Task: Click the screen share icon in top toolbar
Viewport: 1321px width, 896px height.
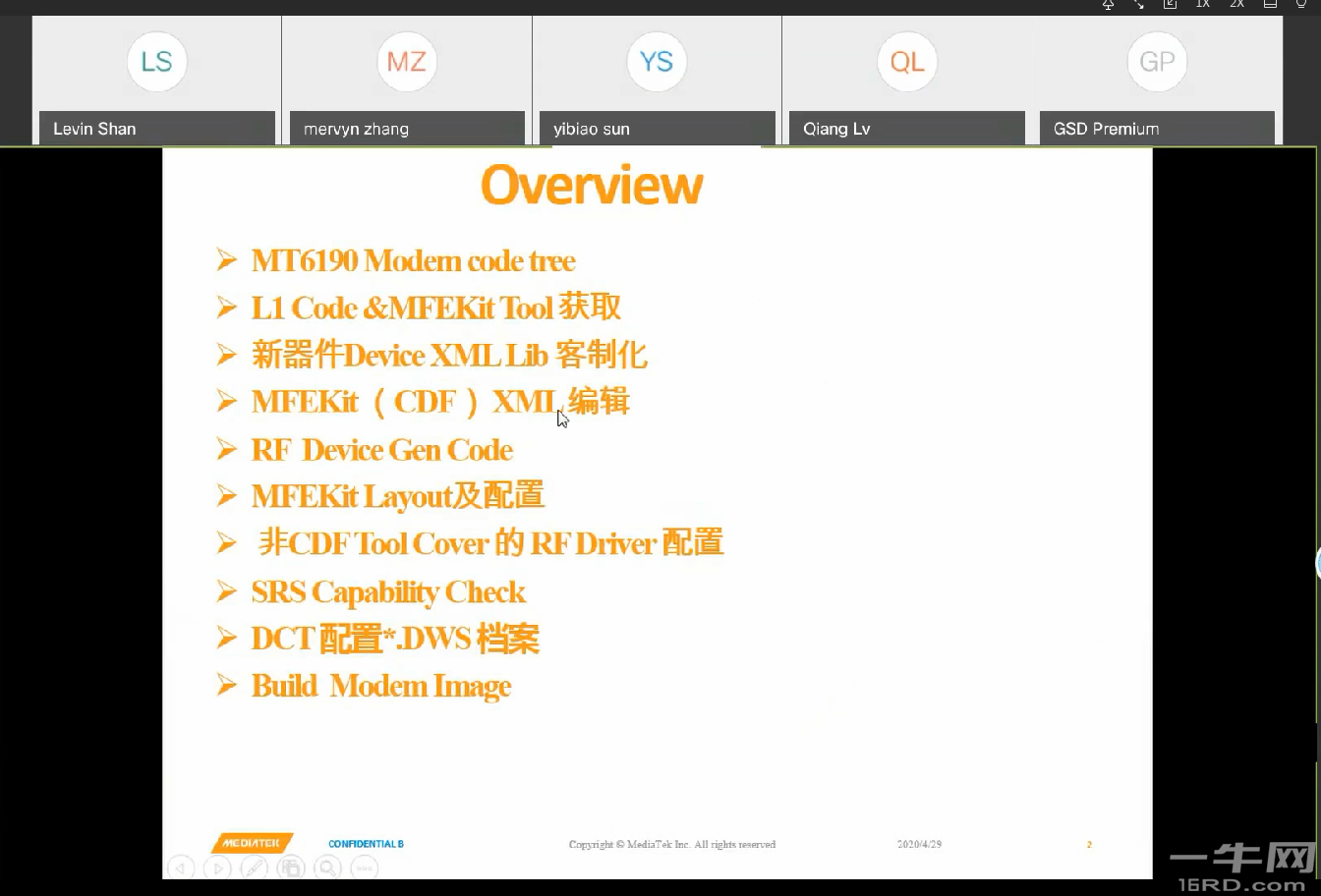Action: click(1170, 4)
